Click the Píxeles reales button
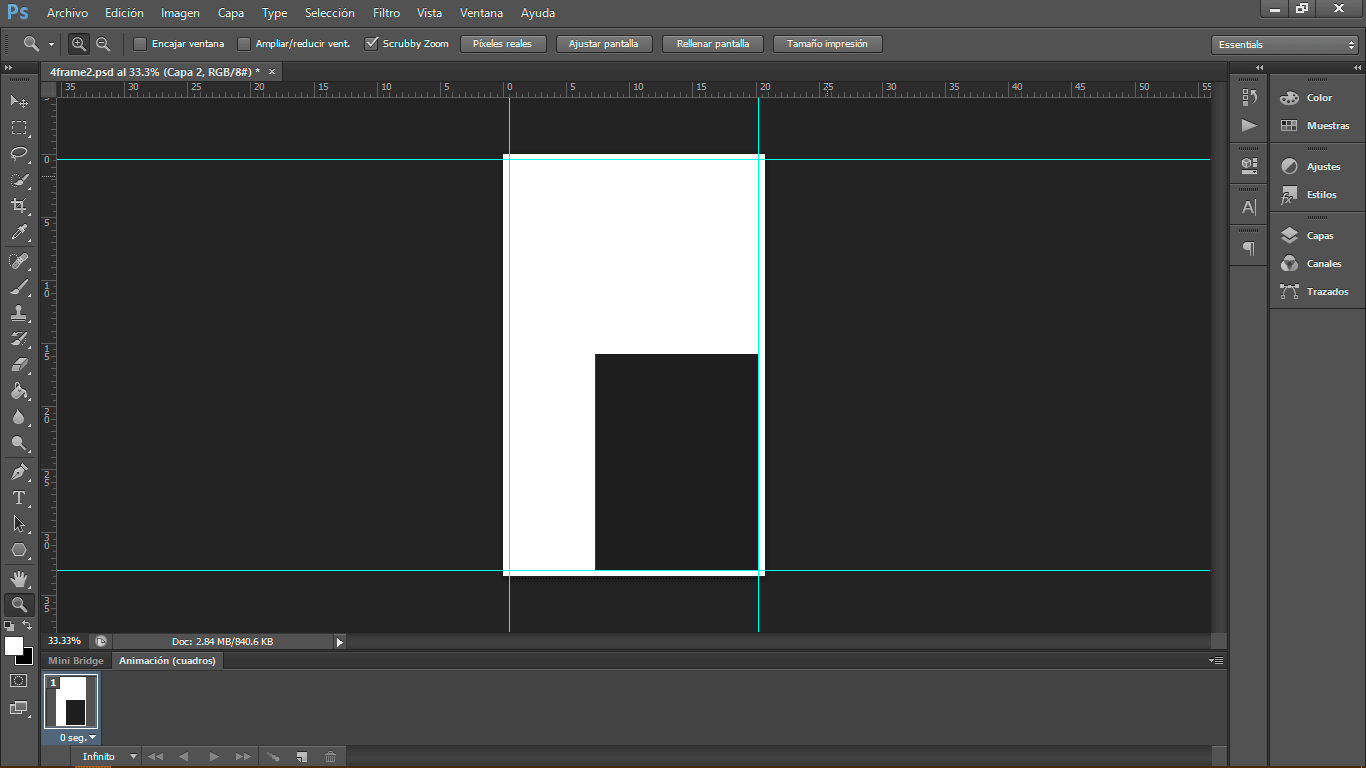Image resolution: width=1366 pixels, height=768 pixels. (x=502, y=44)
